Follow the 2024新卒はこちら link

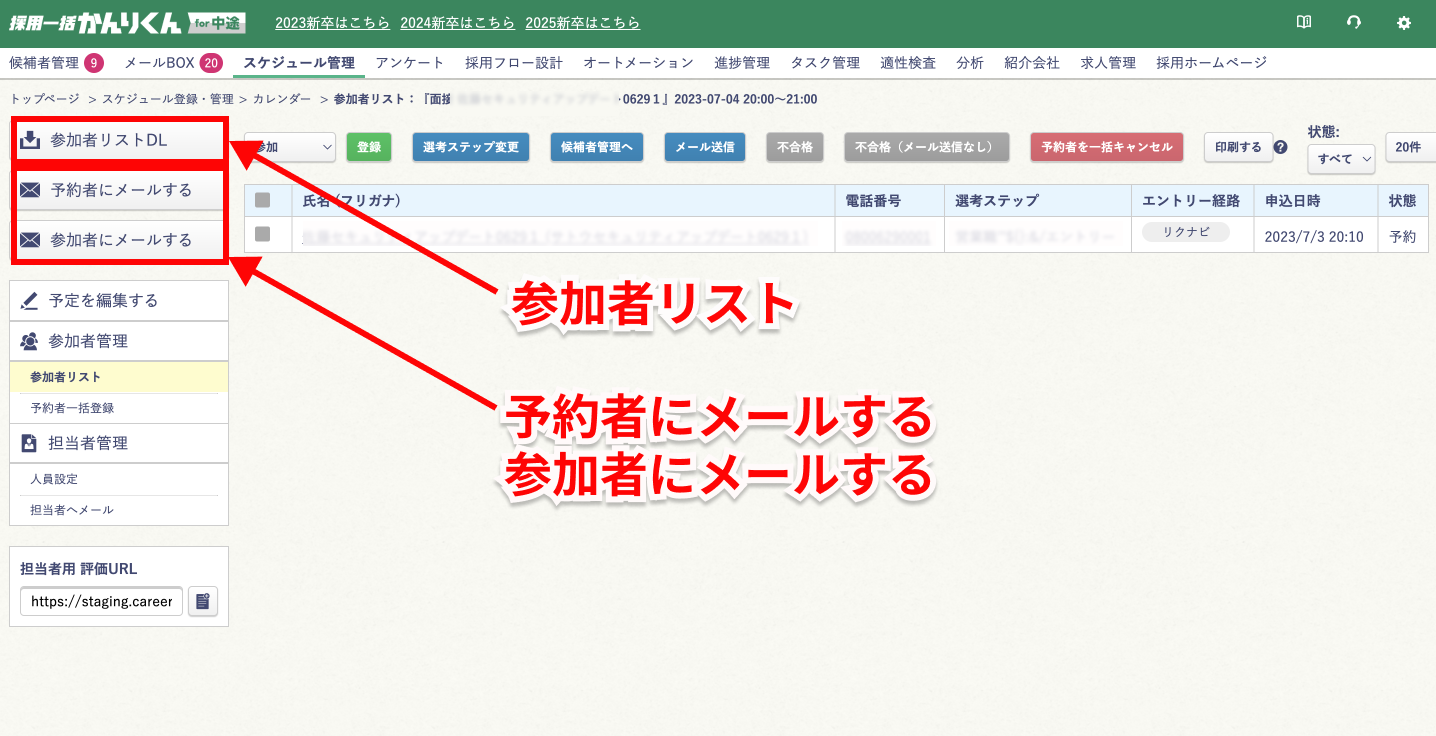(x=457, y=22)
